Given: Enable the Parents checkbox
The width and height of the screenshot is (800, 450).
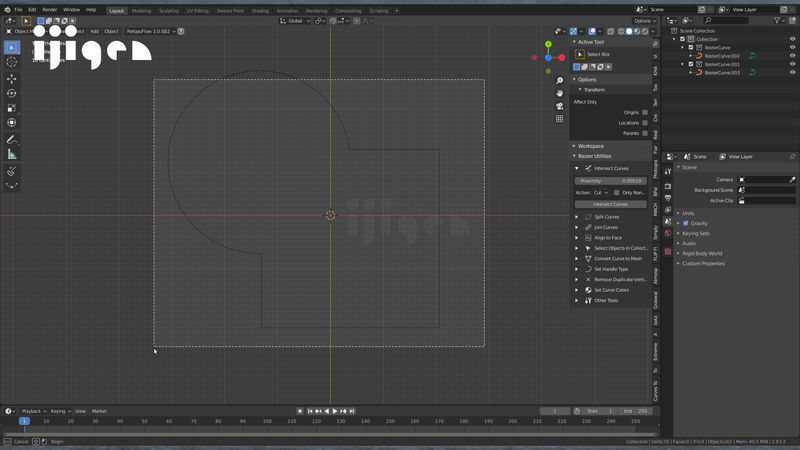Looking at the screenshot, I should [x=645, y=133].
